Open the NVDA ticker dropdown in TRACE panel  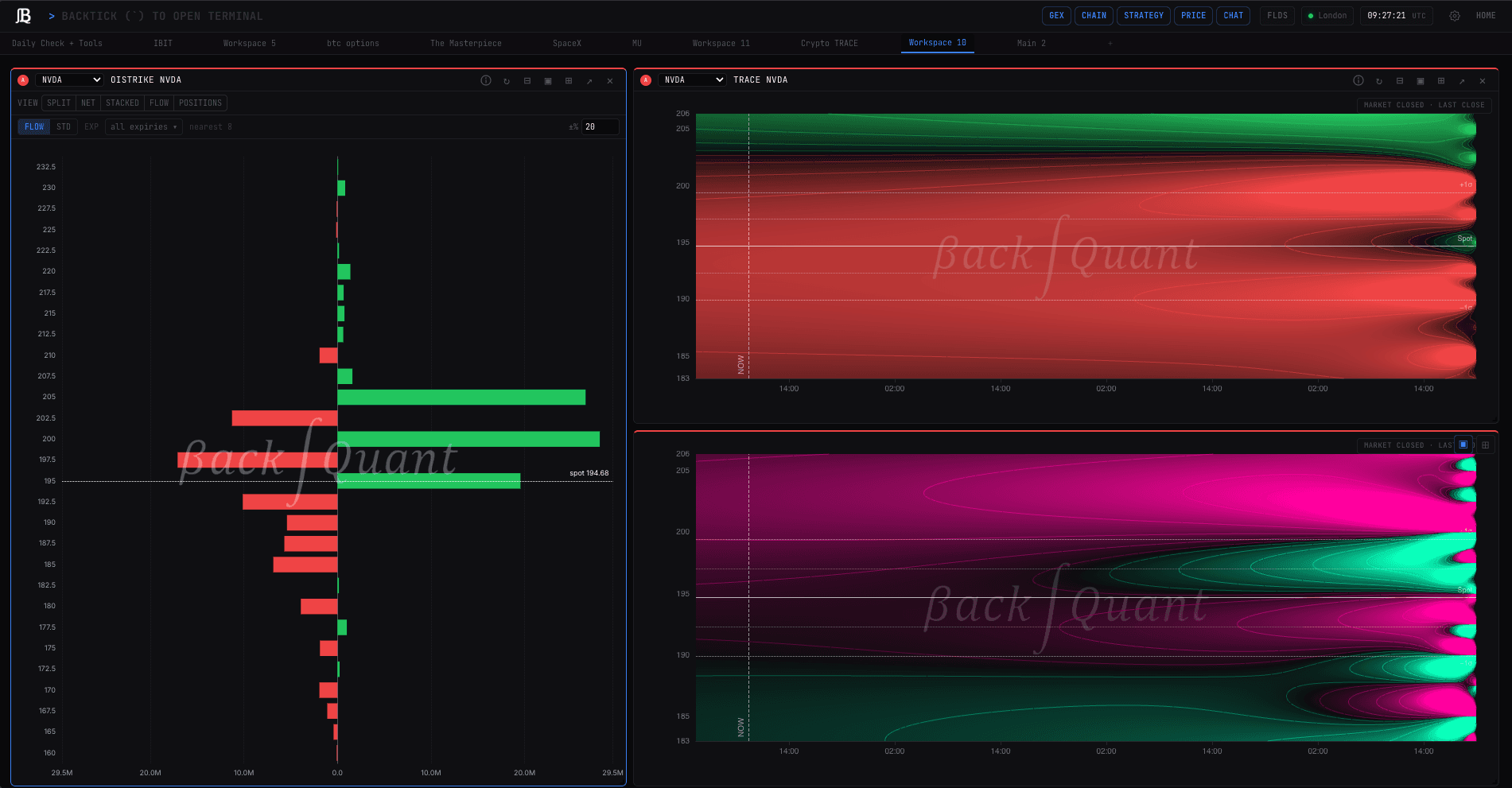tap(693, 80)
